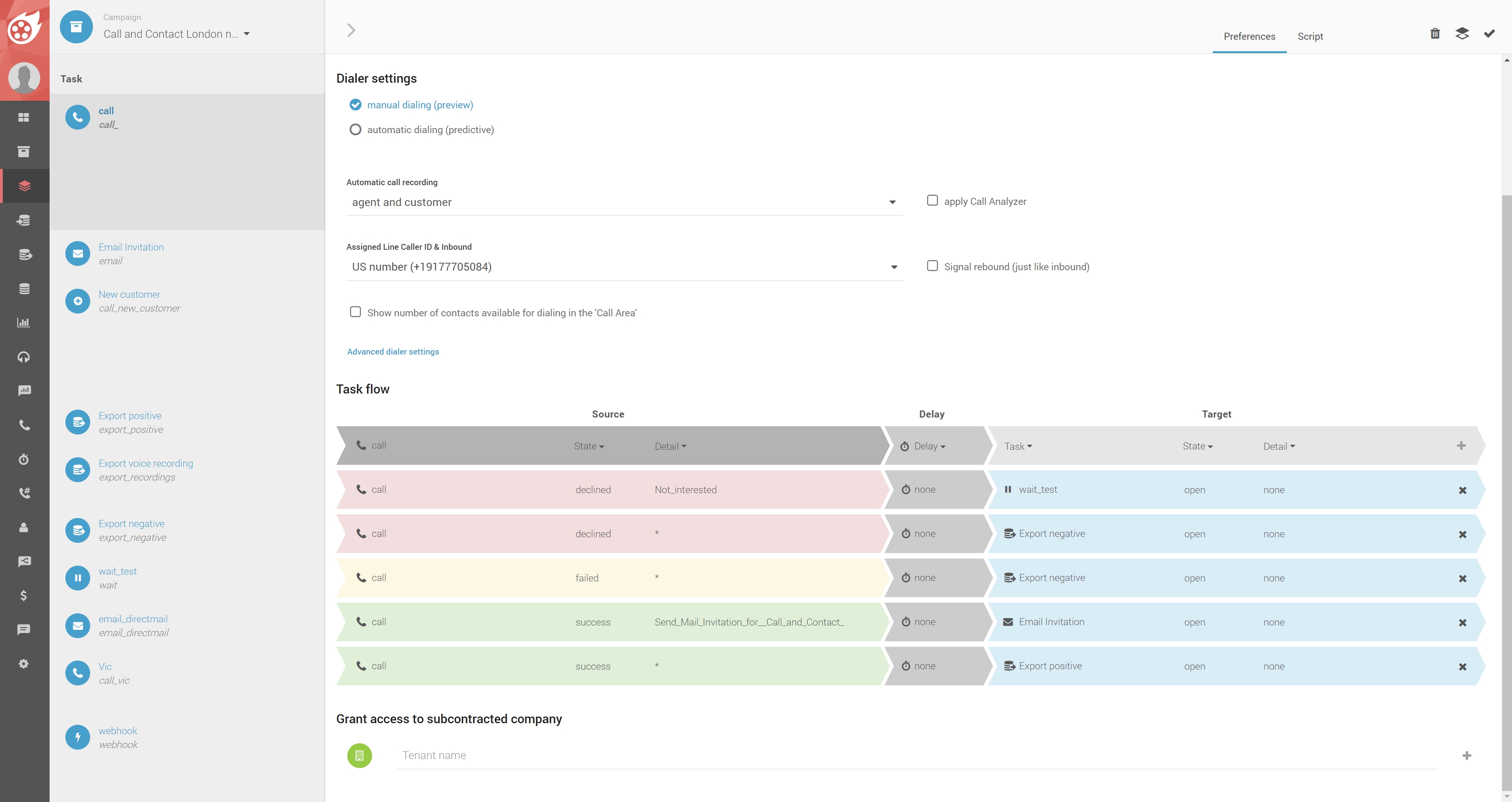Image resolution: width=1512 pixels, height=802 pixels.
Task: Remove the wait_test task flow row
Action: [x=1462, y=490]
